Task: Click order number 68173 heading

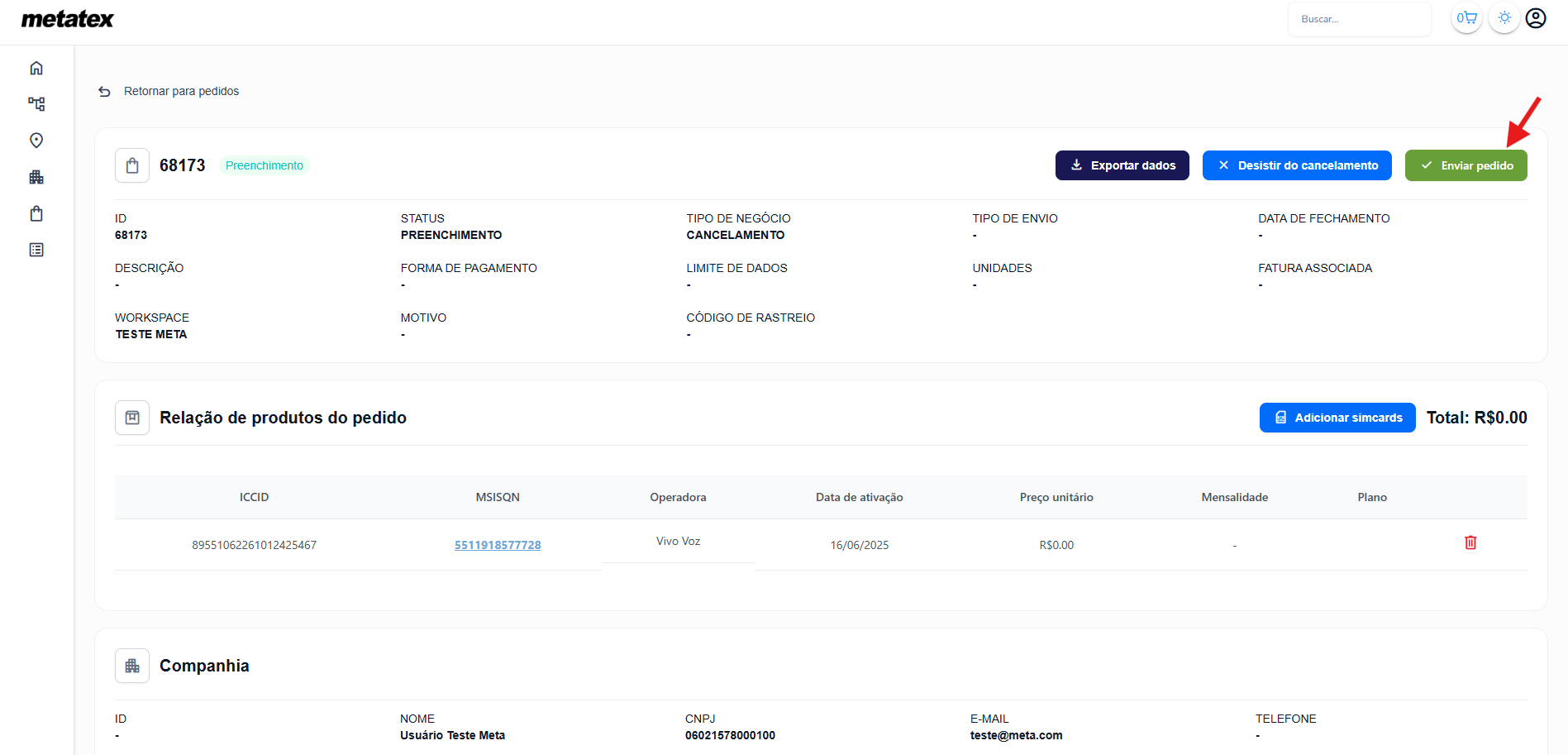Action: [x=182, y=165]
